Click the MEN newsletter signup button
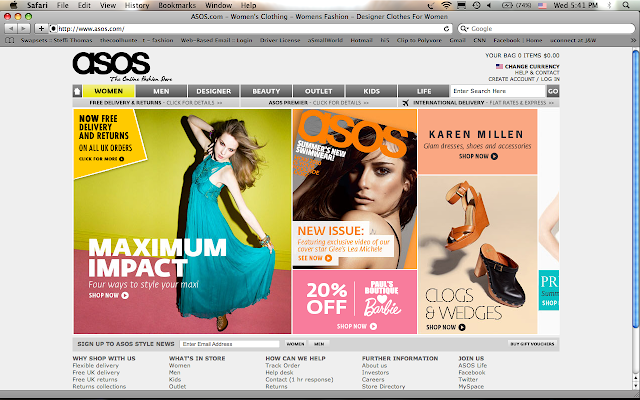640x400 pixels. 319,344
